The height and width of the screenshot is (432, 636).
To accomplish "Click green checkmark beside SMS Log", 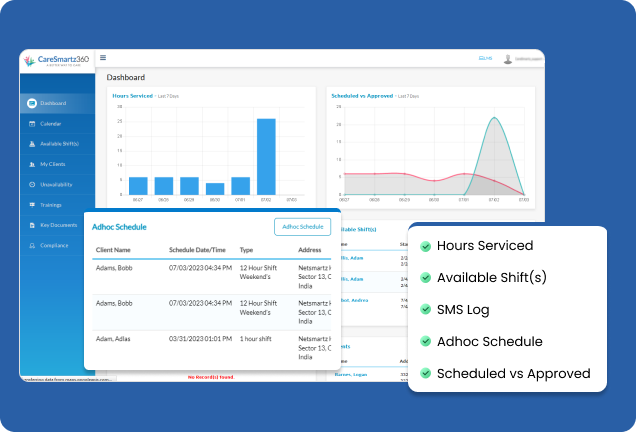I will pos(426,310).
